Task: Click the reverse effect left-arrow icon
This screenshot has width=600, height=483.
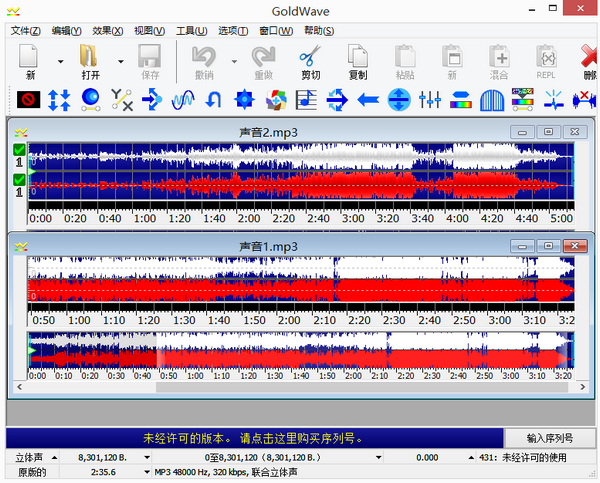Action: (x=368, y=99)
